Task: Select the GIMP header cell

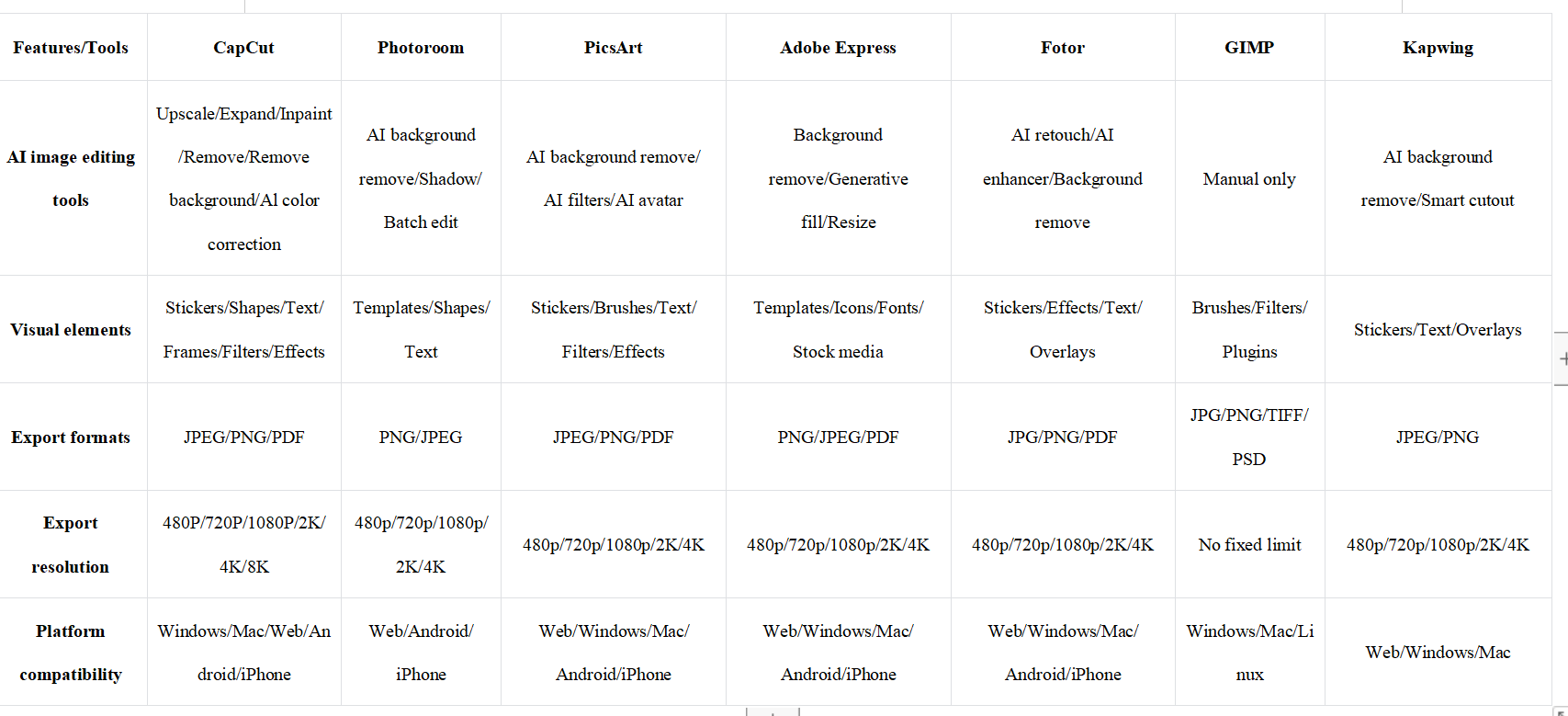Action: (1249, 48)
